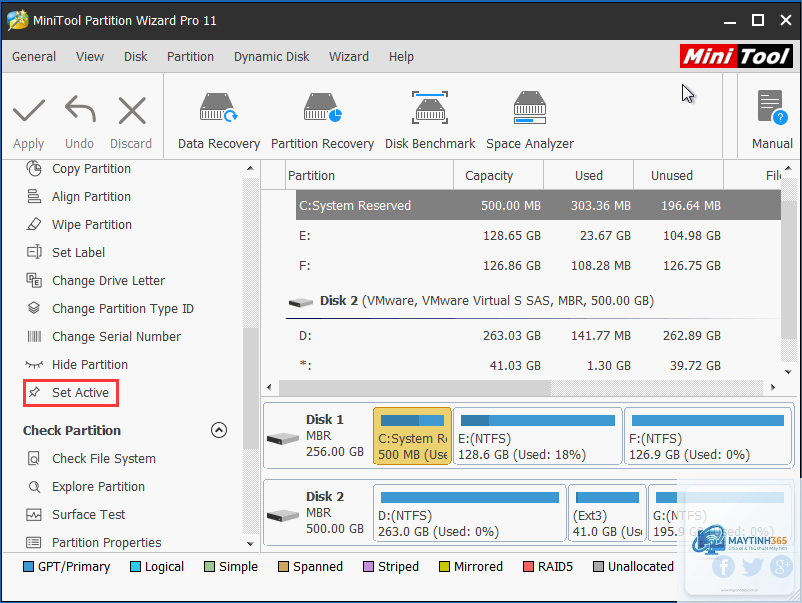Select the C:System Reserved row
Screen dimensions: 802x603
coord(538,206)
